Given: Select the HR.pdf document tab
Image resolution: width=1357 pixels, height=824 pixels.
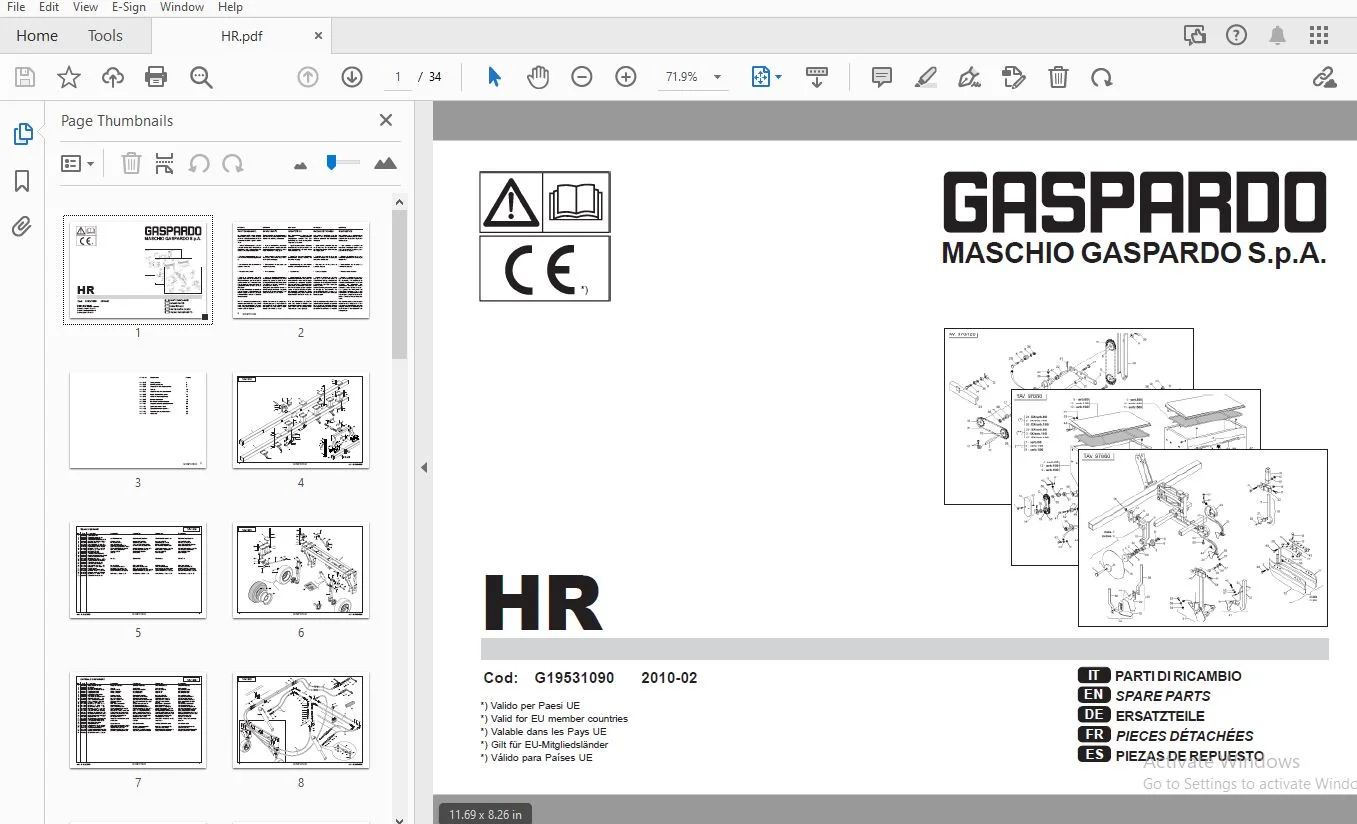Looking at the screenshot, I should pos(241,36).
